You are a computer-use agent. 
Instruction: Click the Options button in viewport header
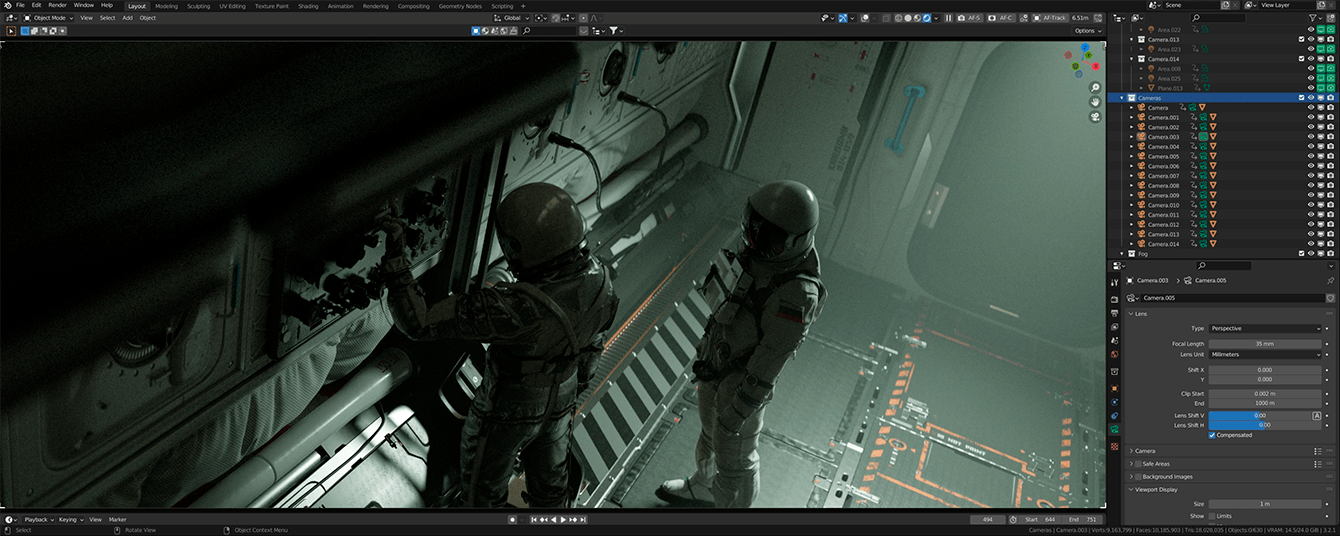(1088, 31)
